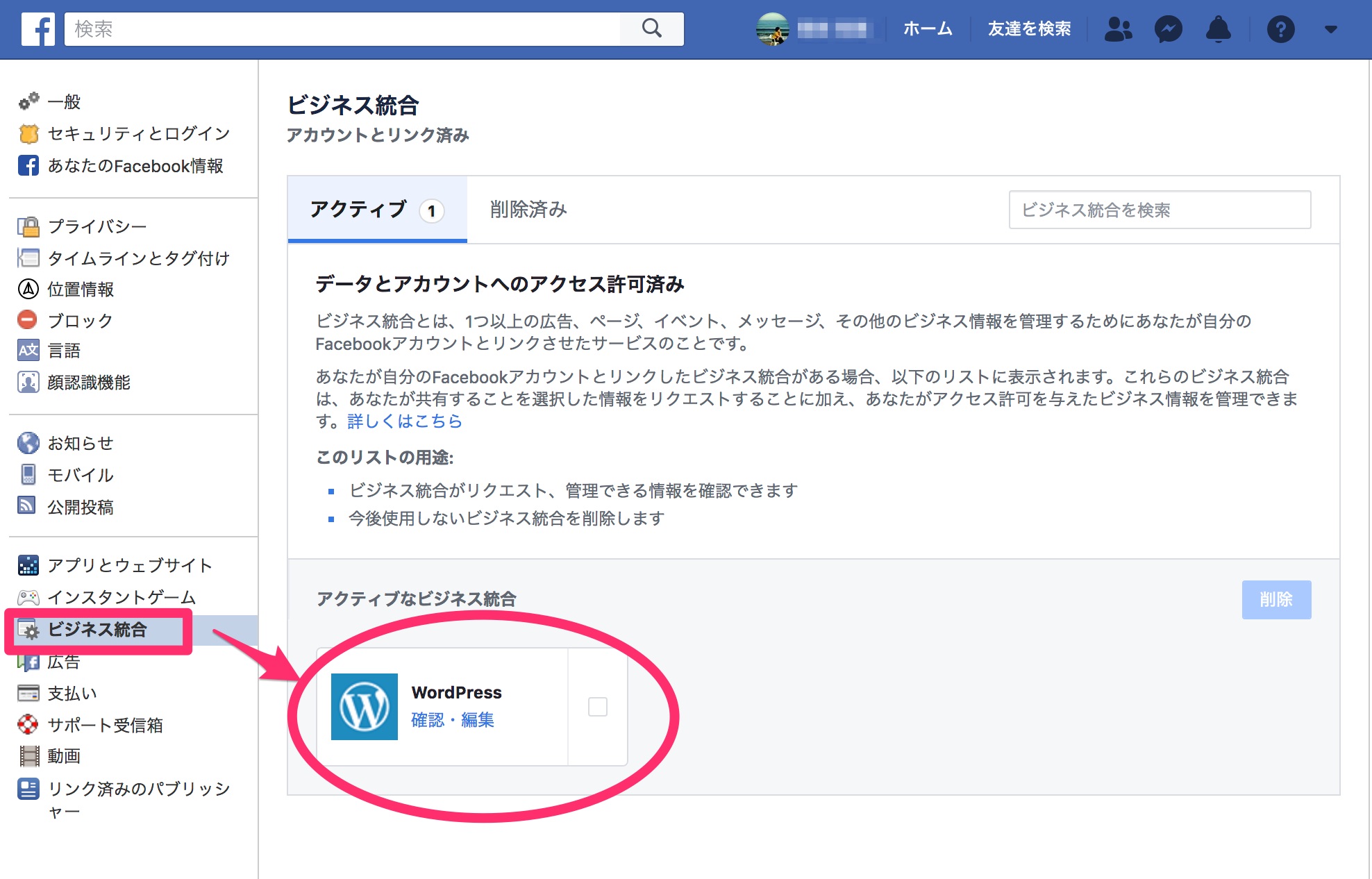This screenshot has width=1372, height=879.
Task: Open the friend requests icon
Action: (1118, 29)
